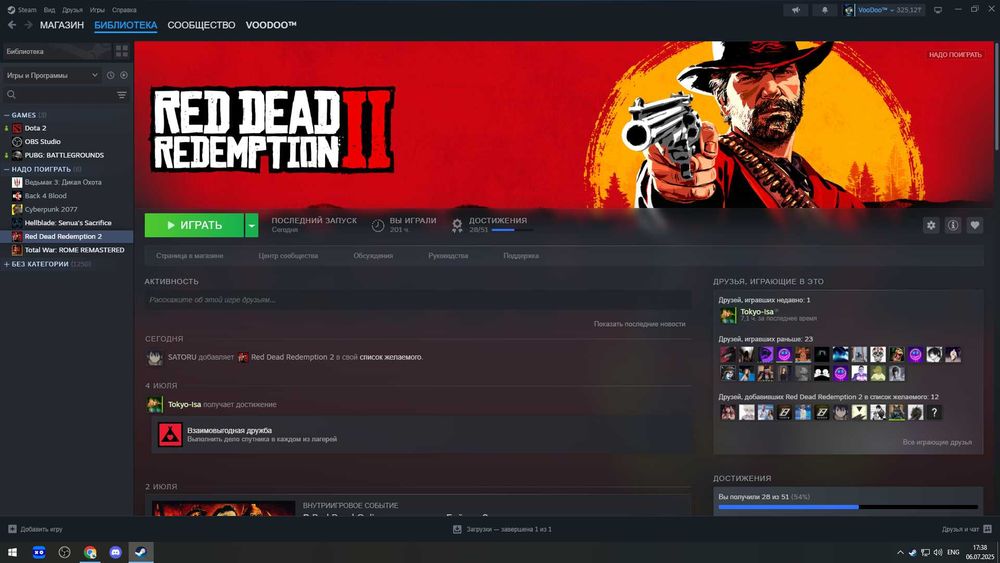Open the VooDoo account dropdown

pos(883,10)
